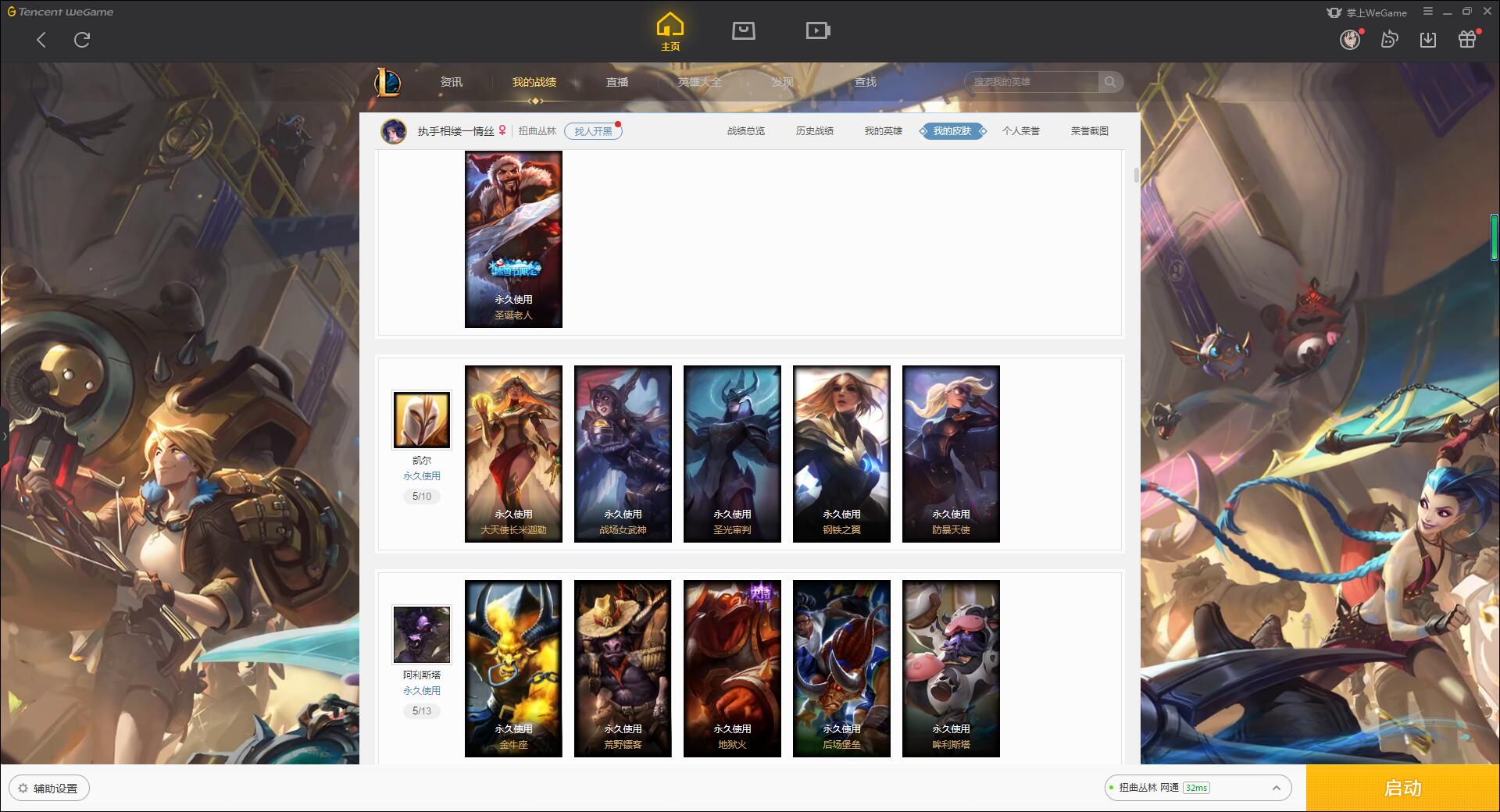The image size is (1500, 812).
Task: Open the 防暴天使 skin card
Action: 951,454
